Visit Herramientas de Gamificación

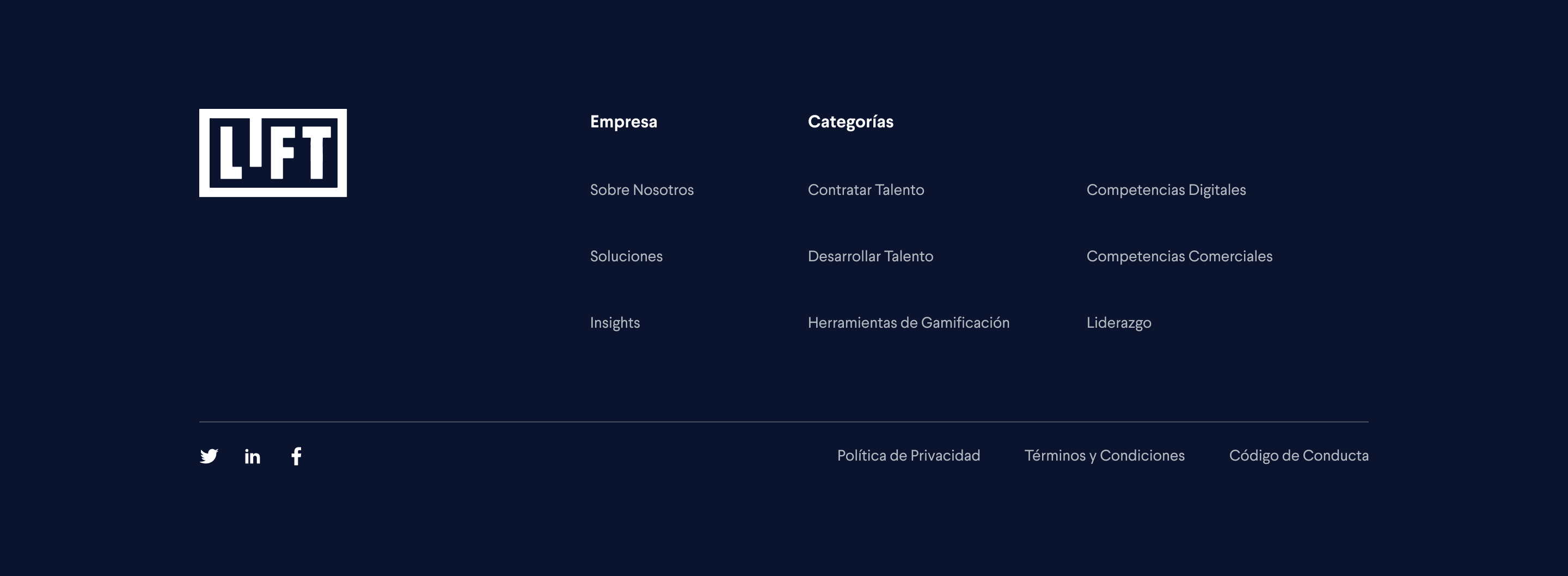(x=909, y=323)
